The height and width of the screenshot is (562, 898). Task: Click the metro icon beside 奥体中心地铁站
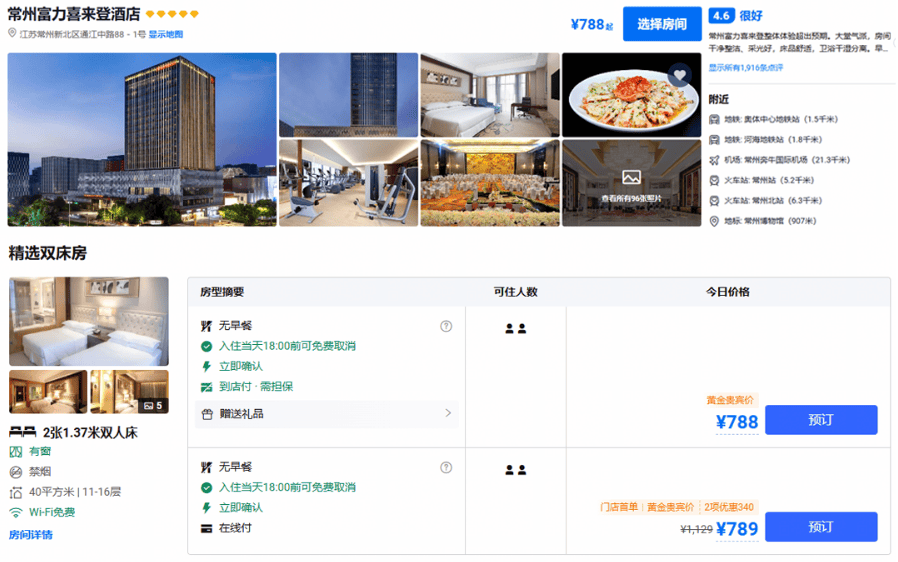click(714, 119)
